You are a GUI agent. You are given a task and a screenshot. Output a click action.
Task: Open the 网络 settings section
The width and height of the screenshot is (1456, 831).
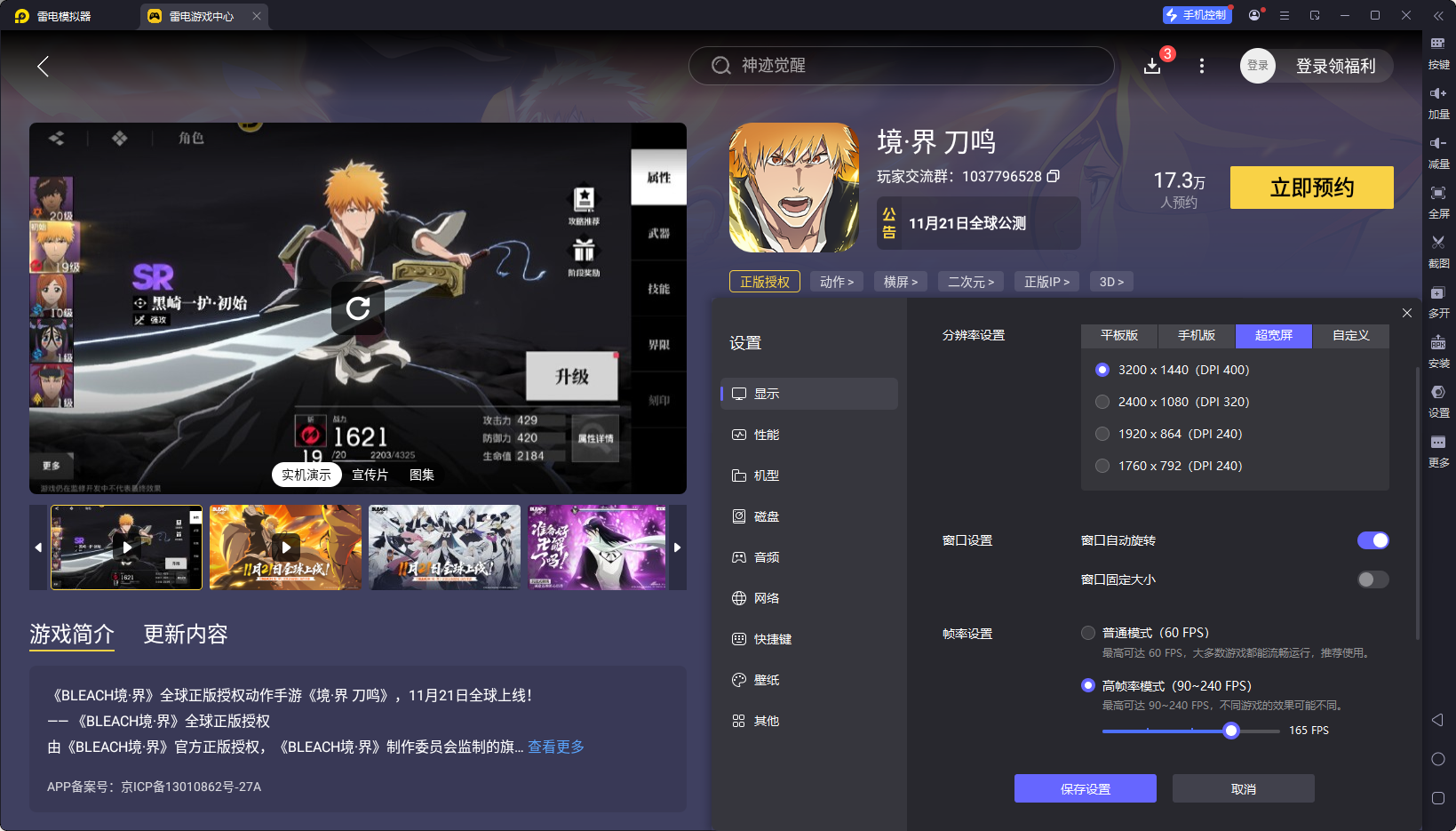click(809, 598)
